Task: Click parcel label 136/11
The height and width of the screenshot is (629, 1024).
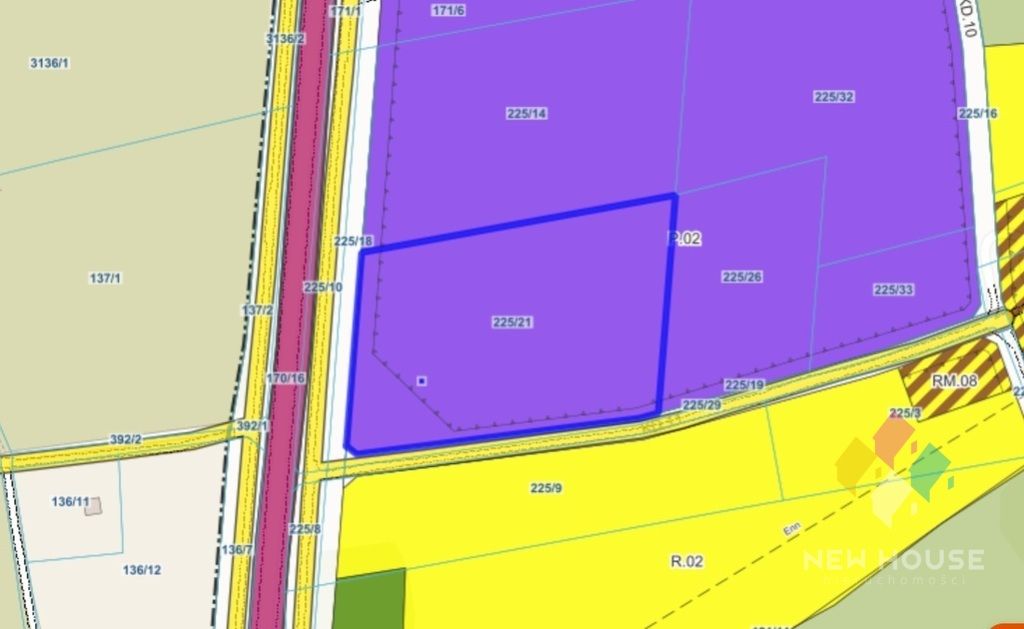Action: pyautogui.click(x=71, y=502)
